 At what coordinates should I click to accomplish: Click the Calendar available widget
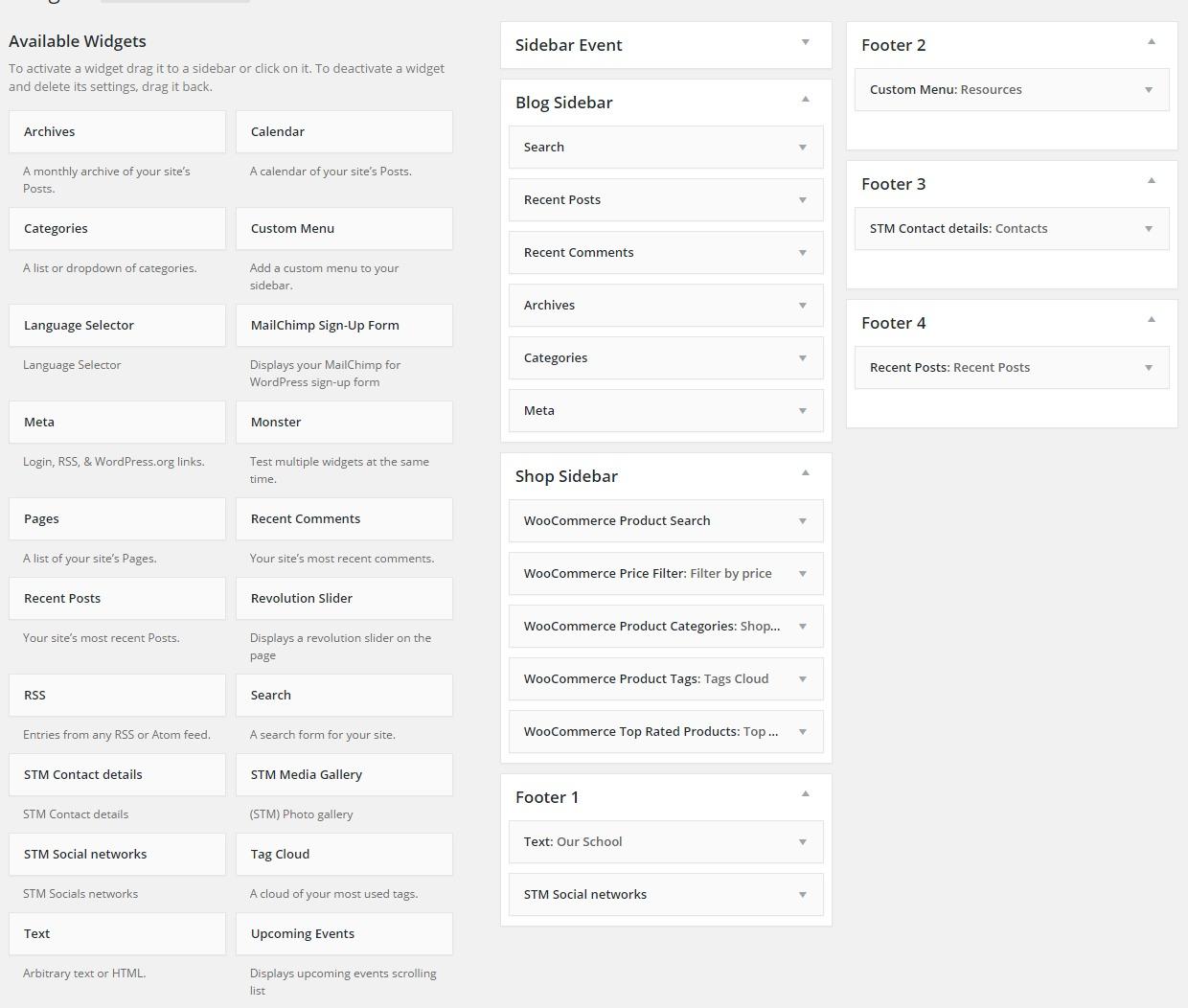344,132
